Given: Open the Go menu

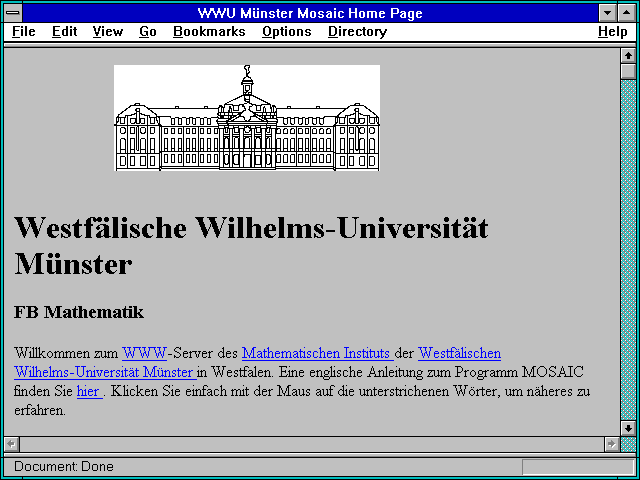Looking at the screenshot, I should point(148,32).
